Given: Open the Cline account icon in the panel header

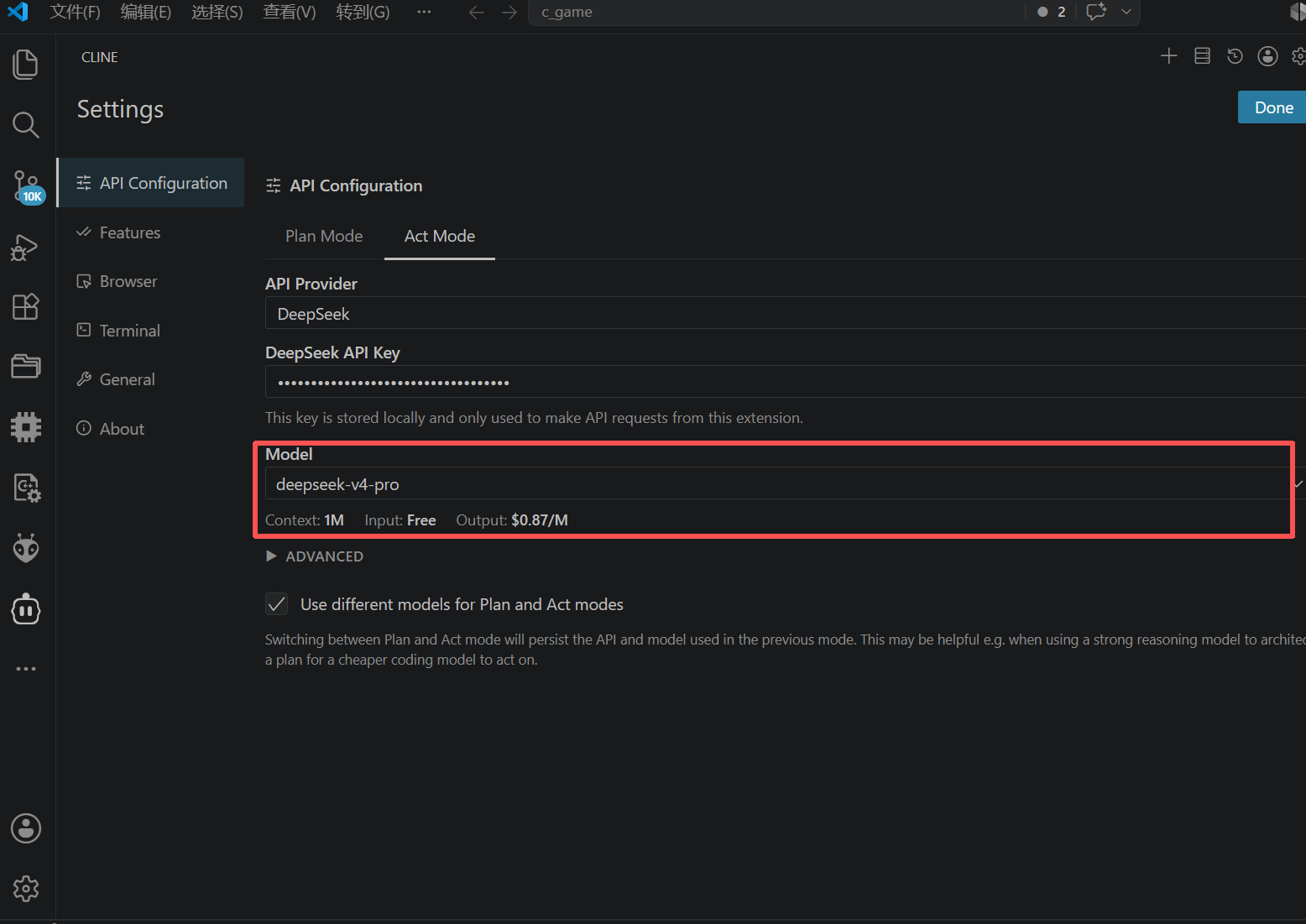Looking at the screenshot, I should coord(1267,56).
